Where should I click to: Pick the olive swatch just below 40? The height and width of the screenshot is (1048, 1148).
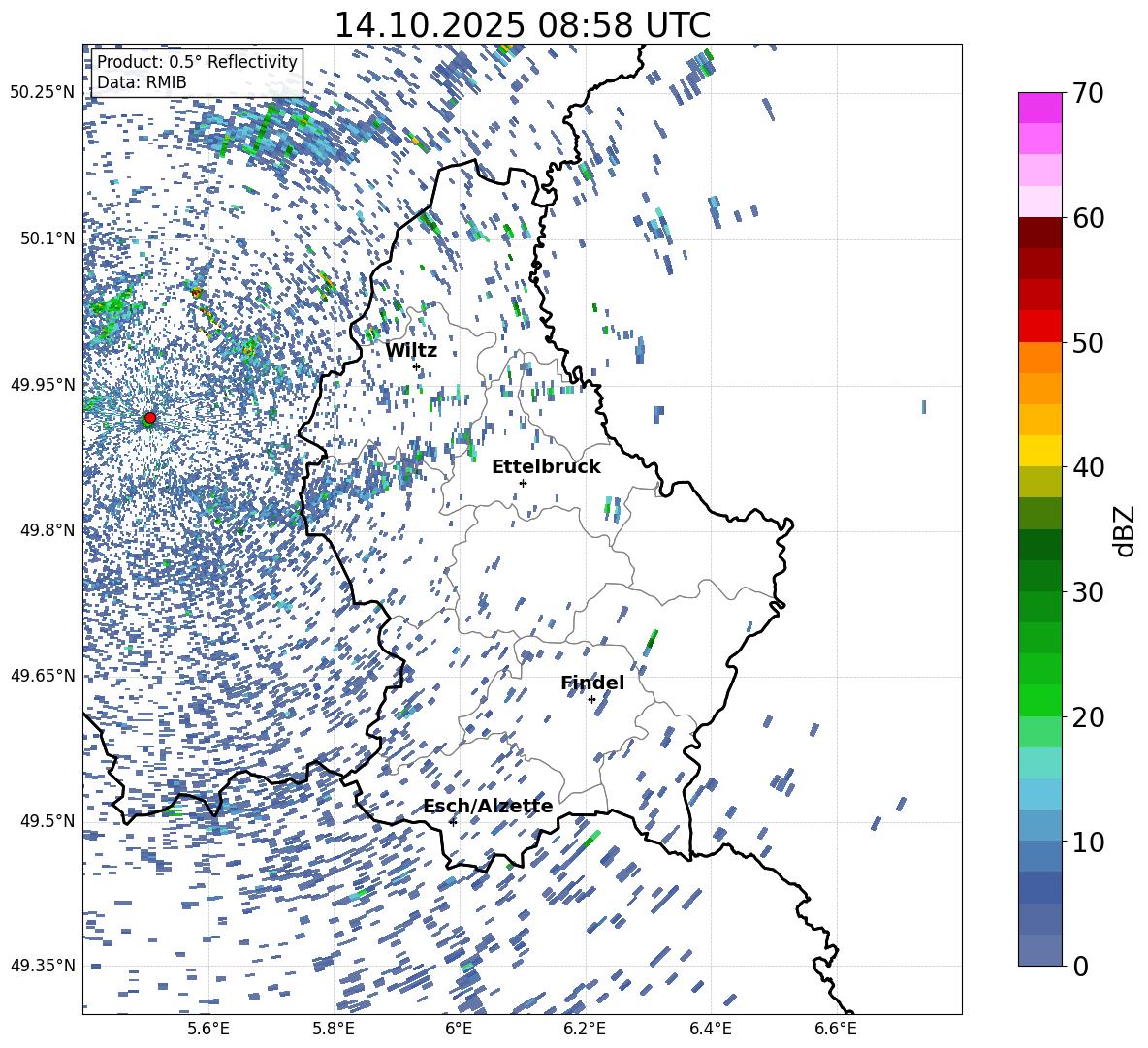(1040, 482)
